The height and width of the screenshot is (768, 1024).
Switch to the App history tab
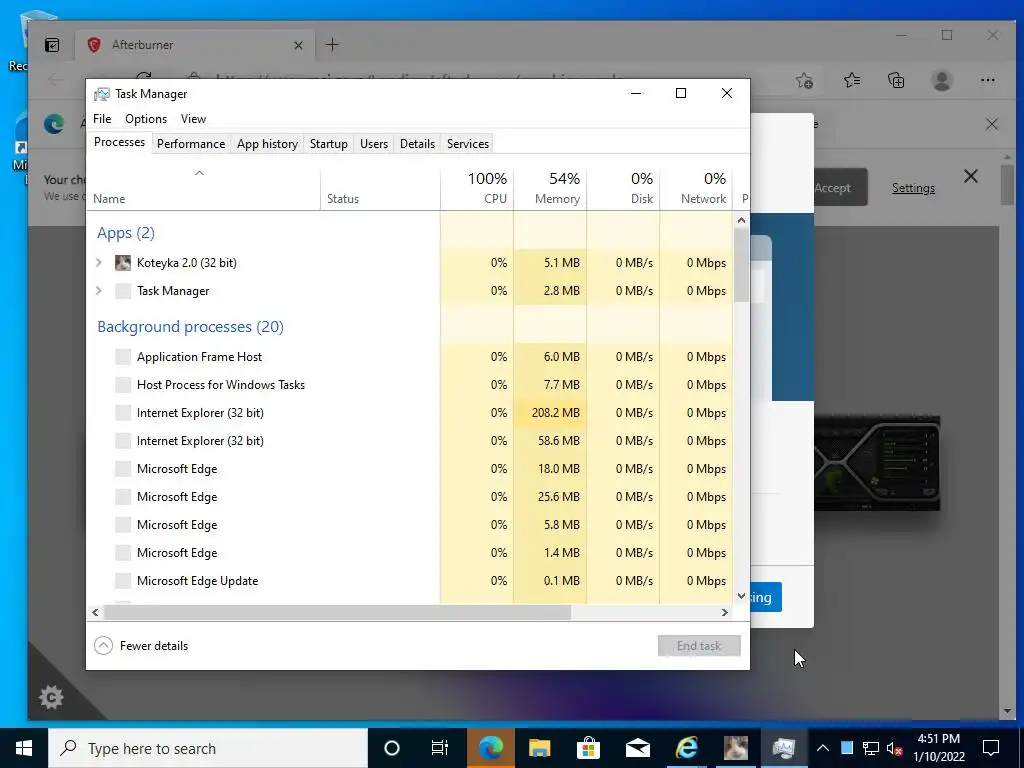[x=267, y=144]
